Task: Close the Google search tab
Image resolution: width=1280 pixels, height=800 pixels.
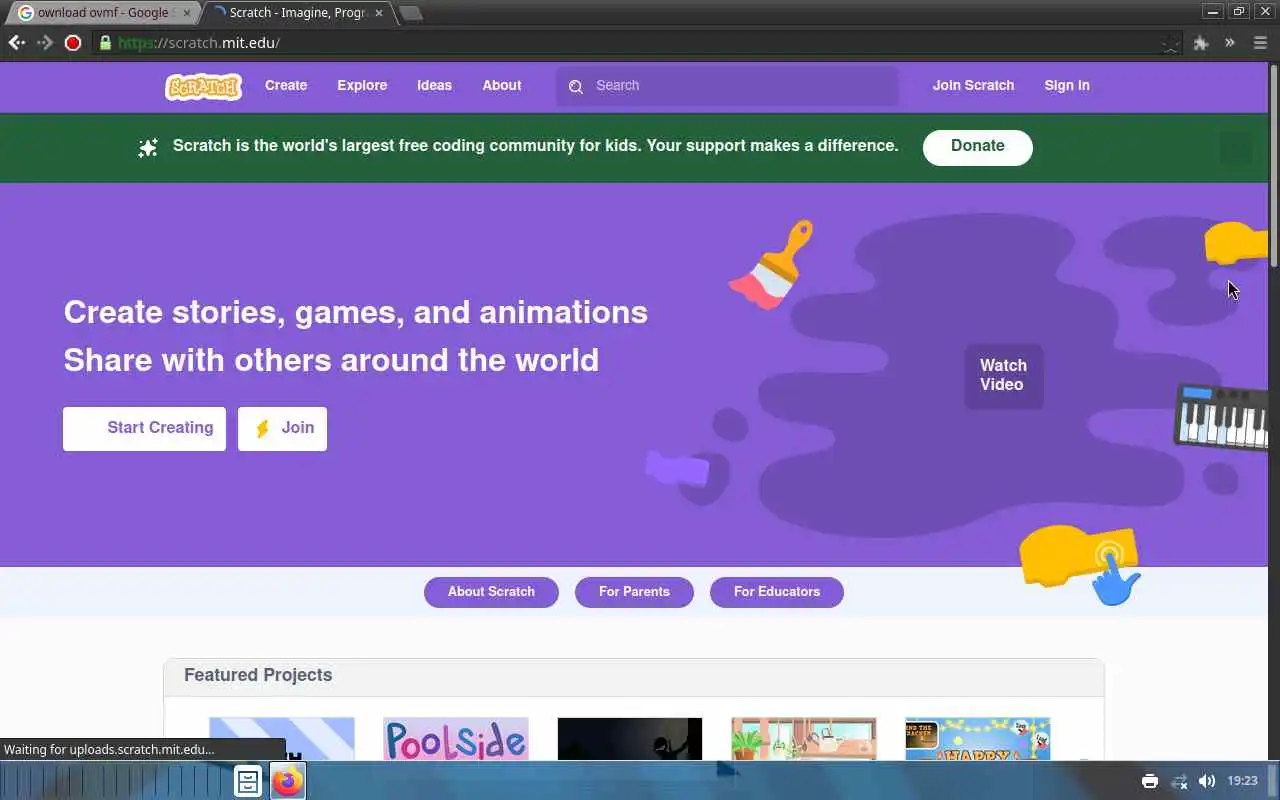Action: point(187,13)
